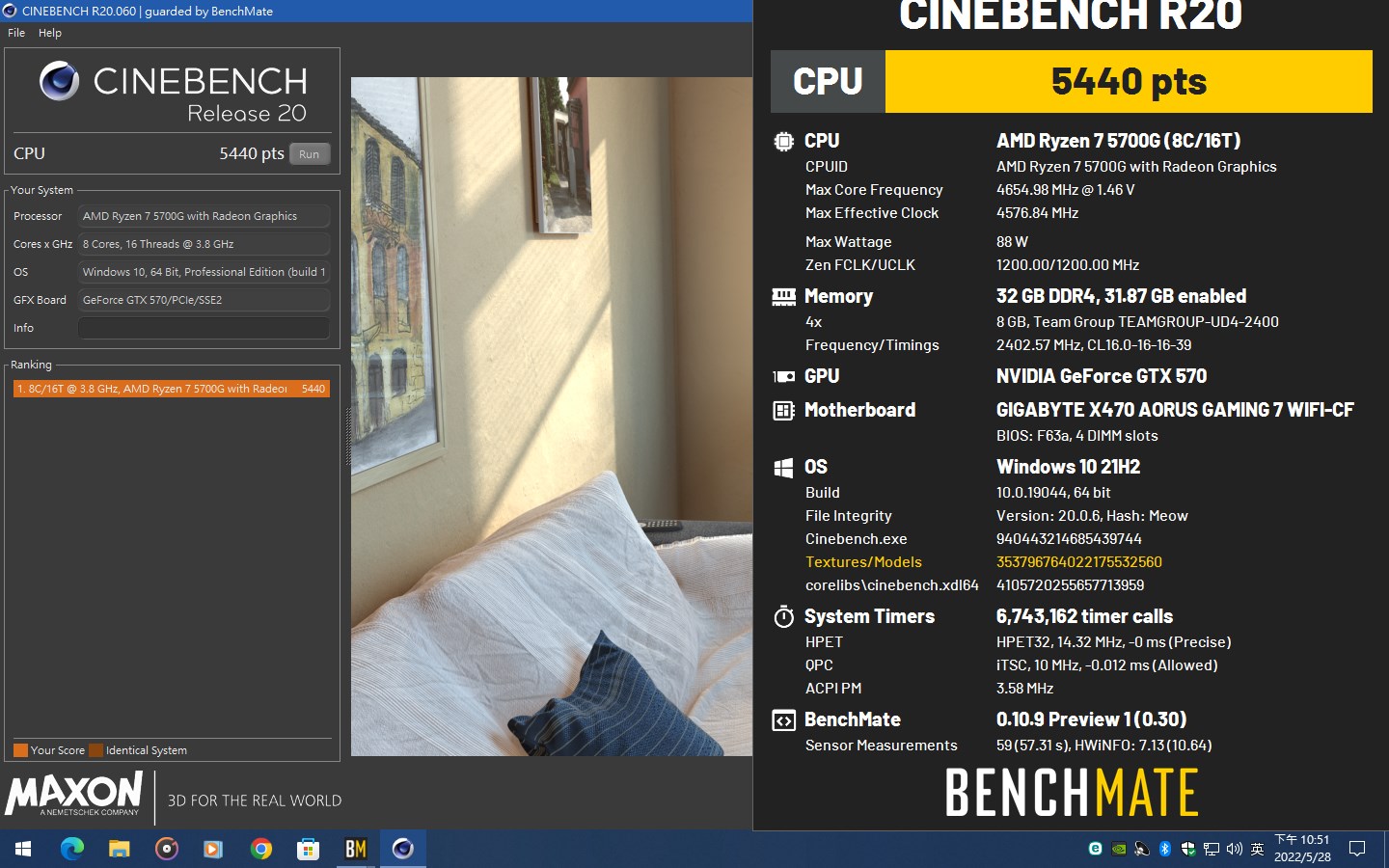Click the yellow 5440 pts score banner

pos(1129,82)
